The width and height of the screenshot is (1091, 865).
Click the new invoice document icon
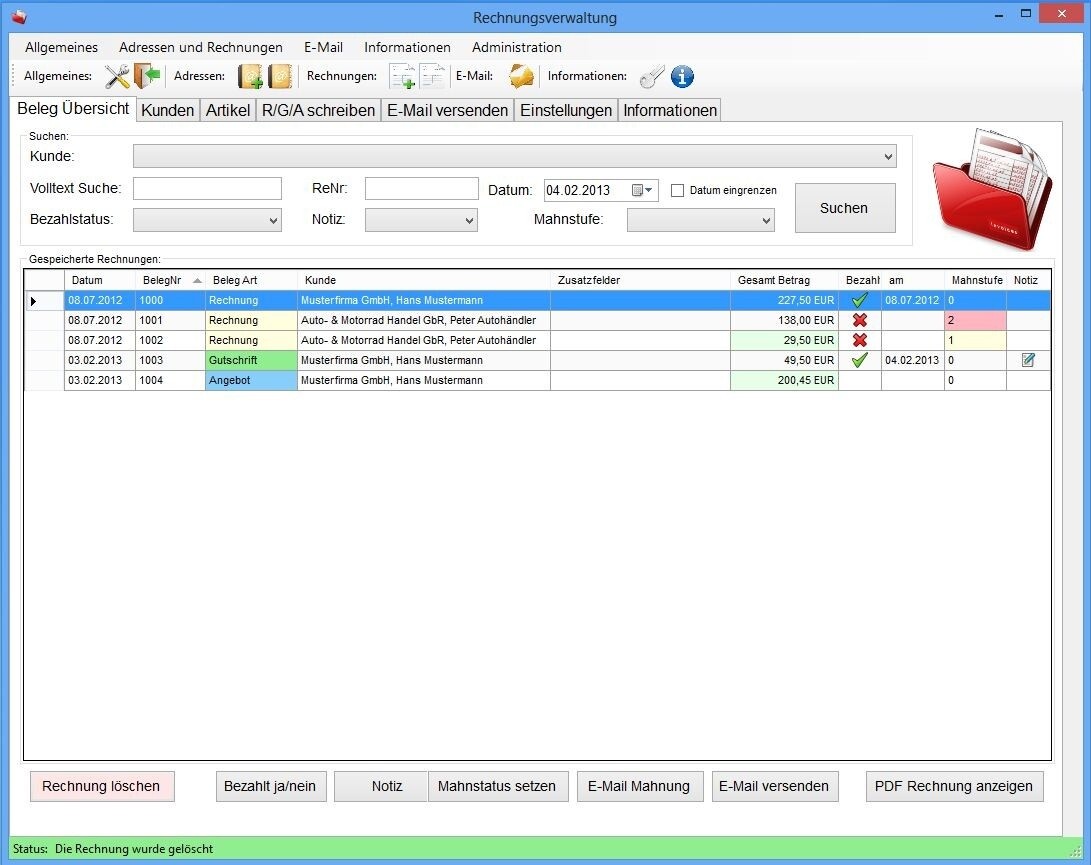[402, 77]
